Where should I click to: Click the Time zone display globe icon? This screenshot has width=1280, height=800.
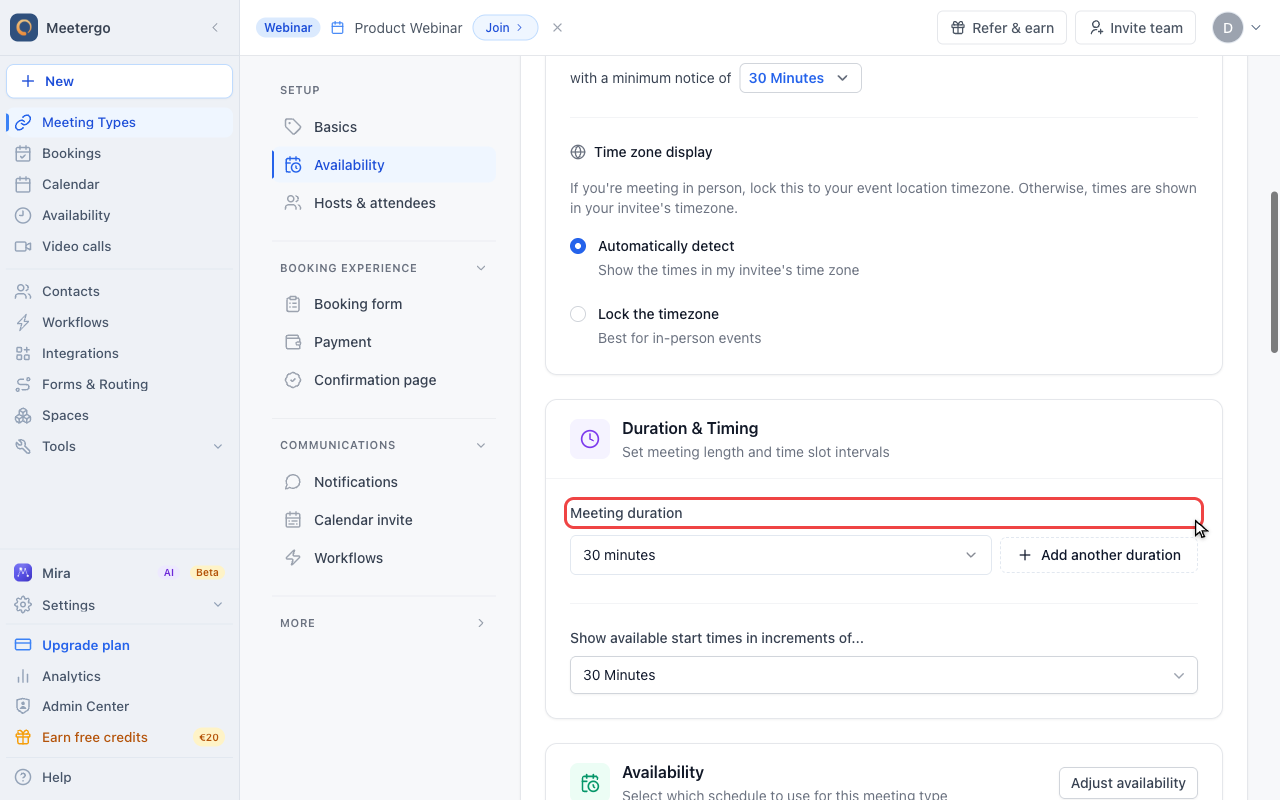[578, 152]
